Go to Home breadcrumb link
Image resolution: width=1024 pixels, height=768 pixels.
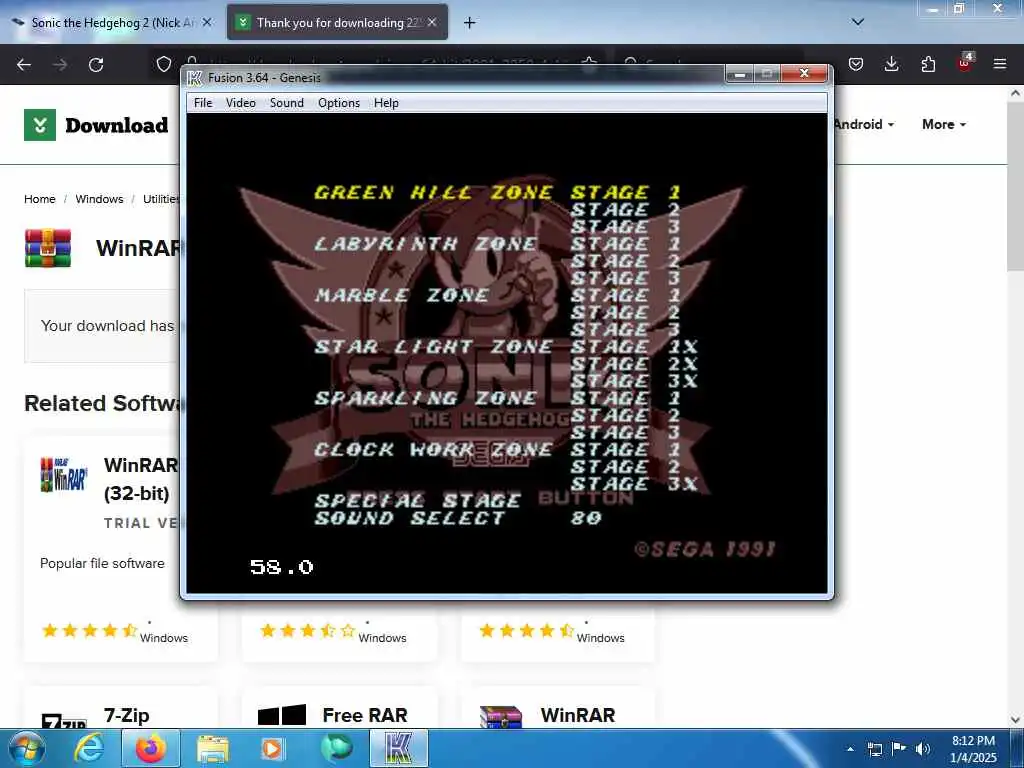(40, 199)
